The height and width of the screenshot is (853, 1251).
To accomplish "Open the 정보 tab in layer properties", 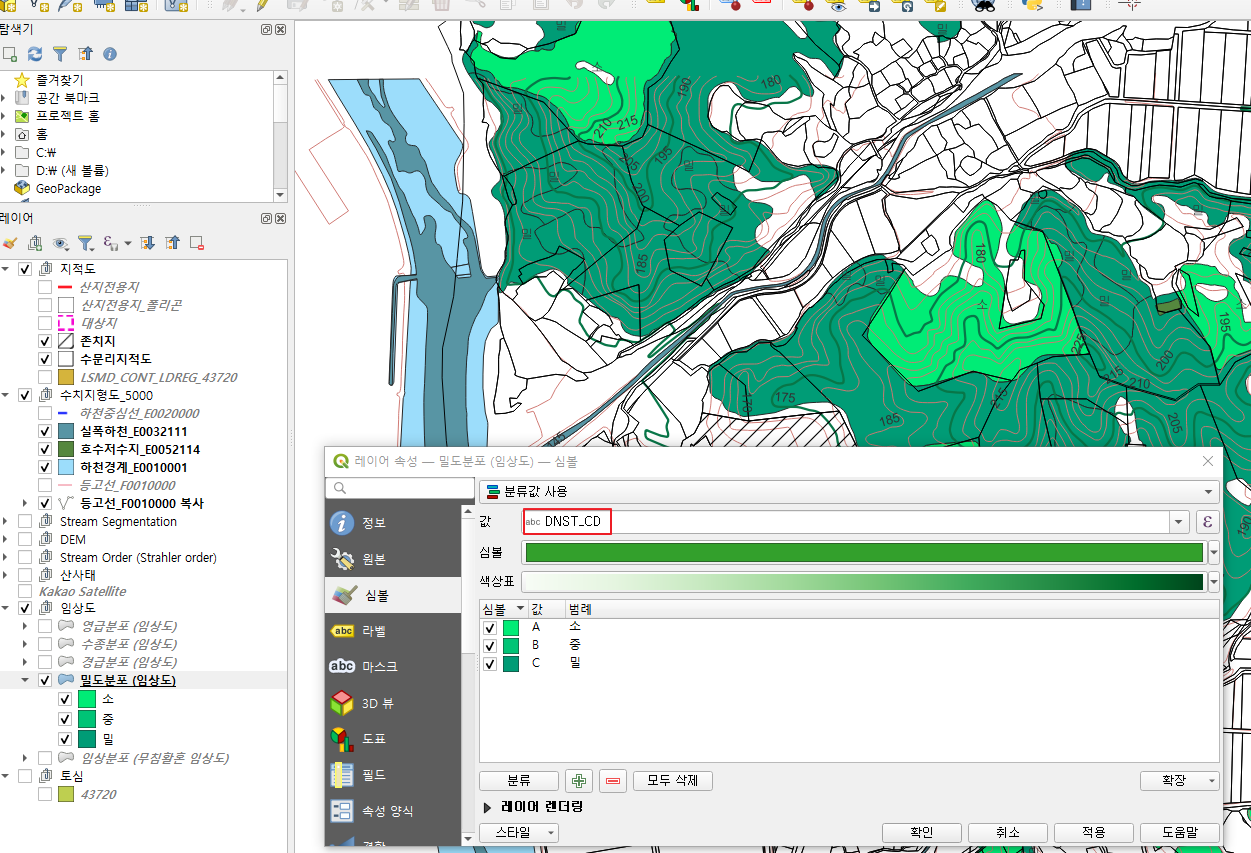I will [393, 523].
